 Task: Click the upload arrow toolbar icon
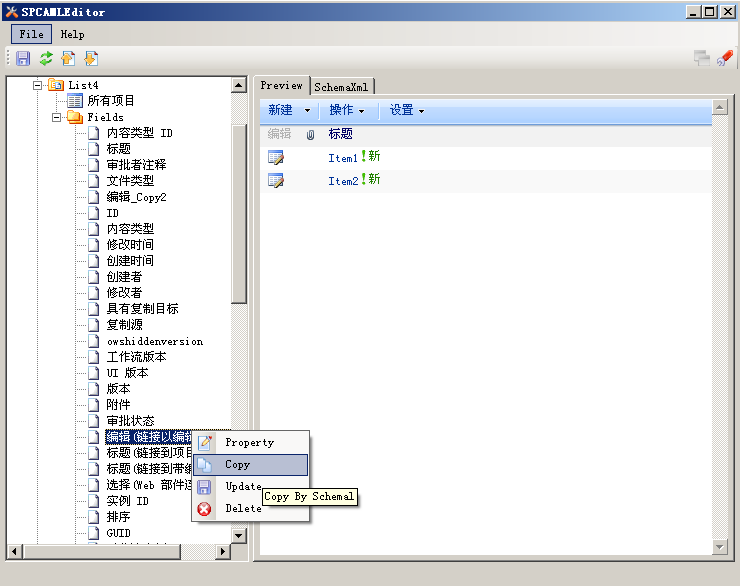(x=68, y=59)
